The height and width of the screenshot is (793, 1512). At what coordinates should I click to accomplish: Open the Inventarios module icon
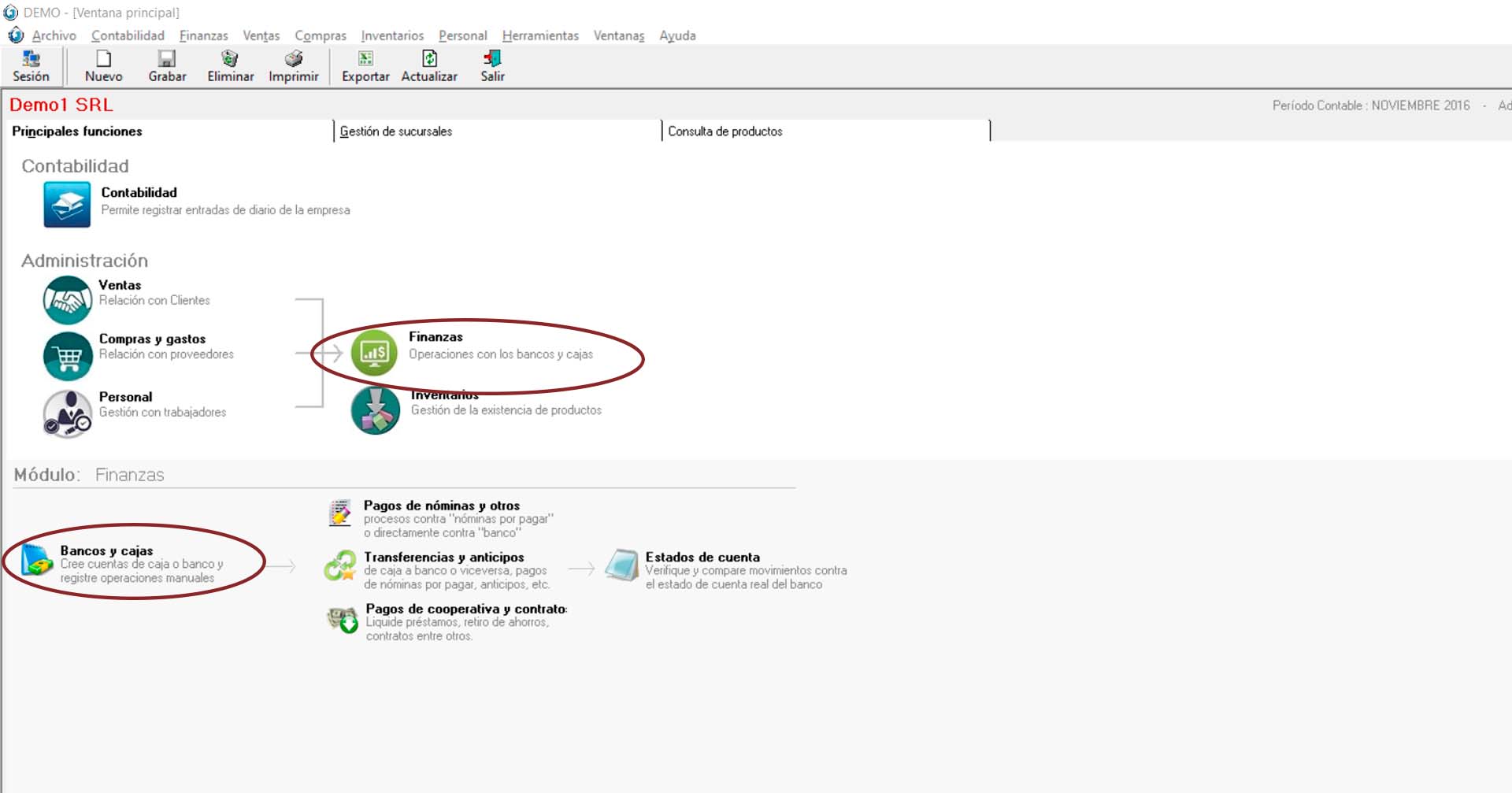coord(376,410)
